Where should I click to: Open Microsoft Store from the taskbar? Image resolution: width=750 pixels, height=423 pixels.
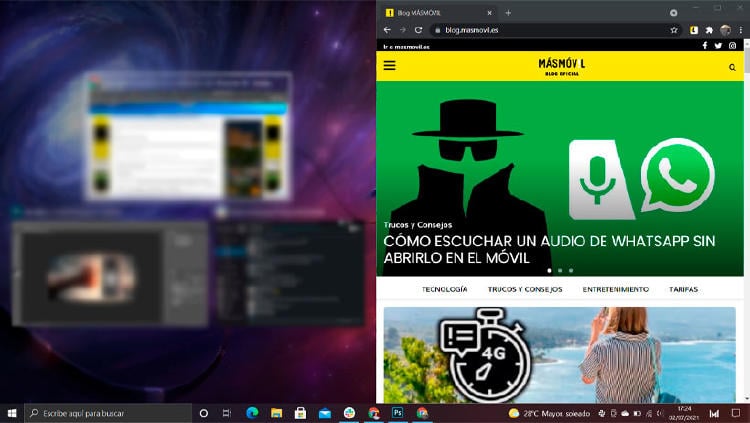(x=300, y=413)
